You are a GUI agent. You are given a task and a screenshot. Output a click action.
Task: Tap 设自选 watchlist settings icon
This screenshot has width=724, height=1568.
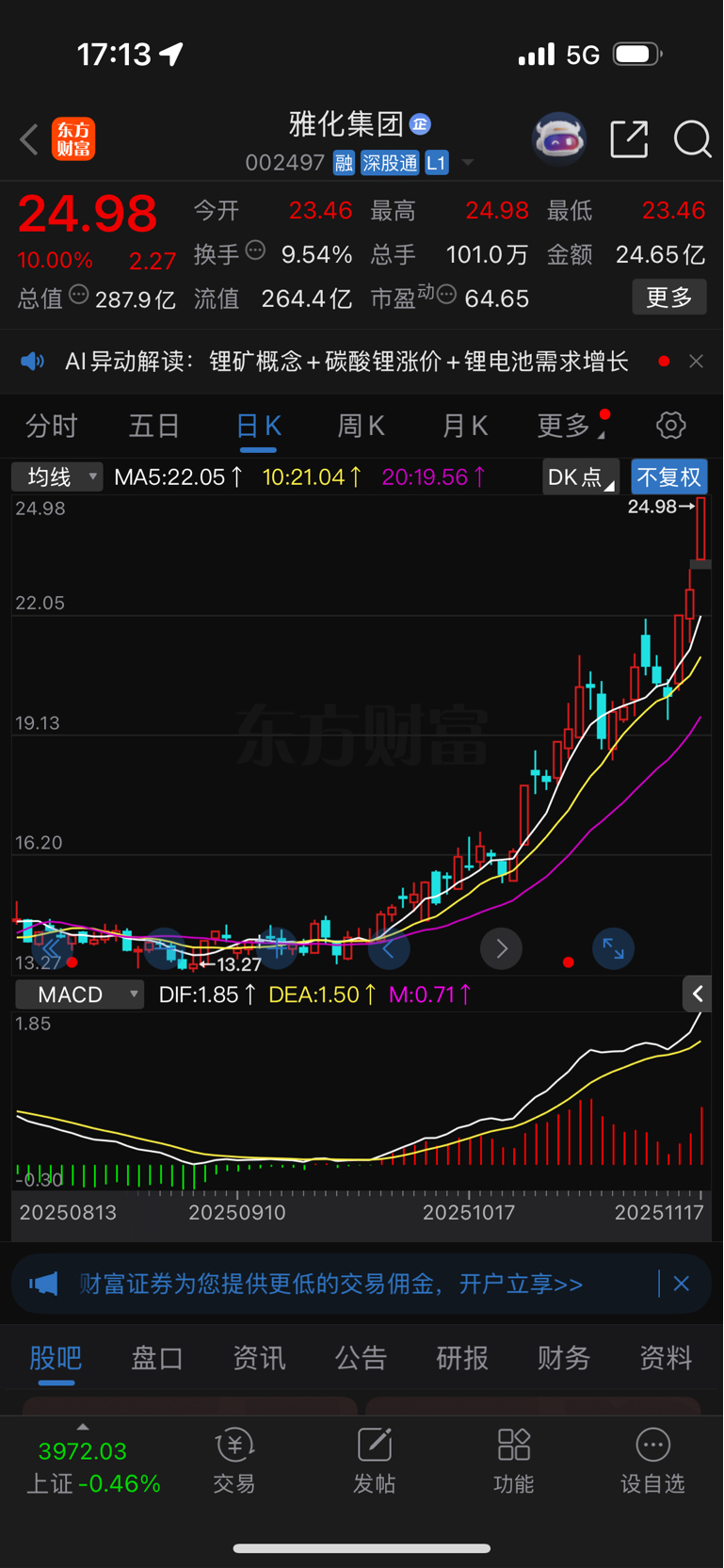[652, 1461]
